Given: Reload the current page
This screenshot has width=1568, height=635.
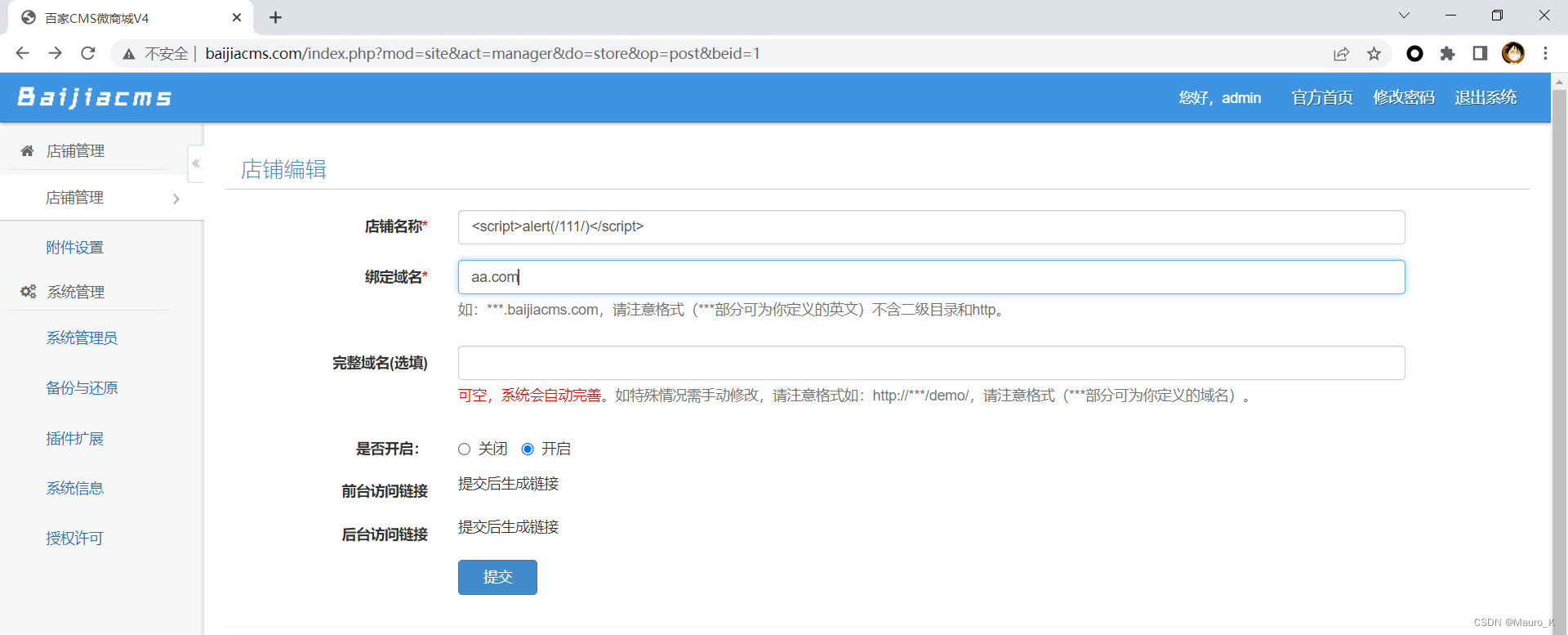Looking at the screenshot, I should point(88,53).
